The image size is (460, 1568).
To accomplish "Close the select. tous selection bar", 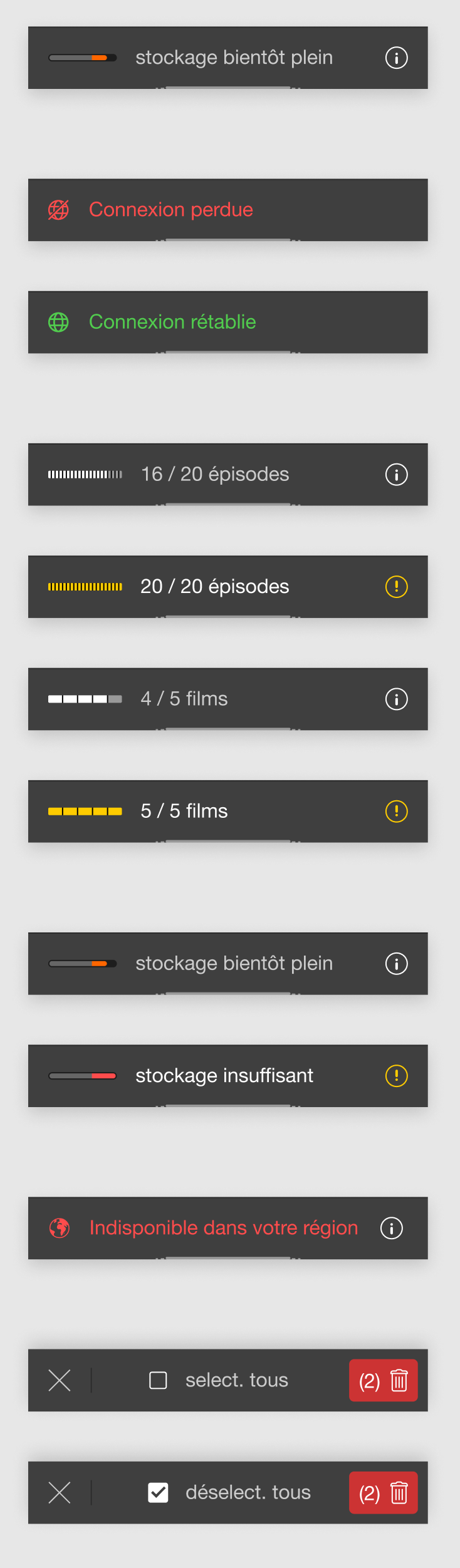I will click(60, 1380).
